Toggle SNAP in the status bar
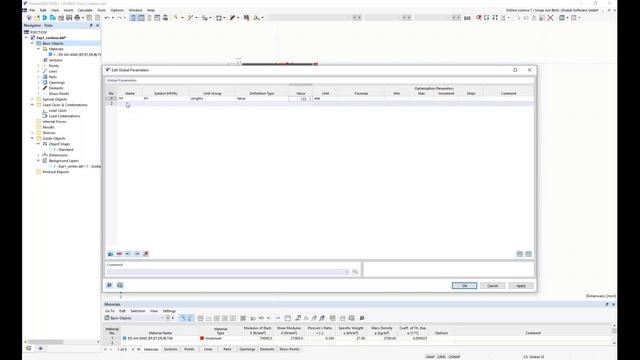Viewport: 640px width, 360px height. [x=430, y=357]
